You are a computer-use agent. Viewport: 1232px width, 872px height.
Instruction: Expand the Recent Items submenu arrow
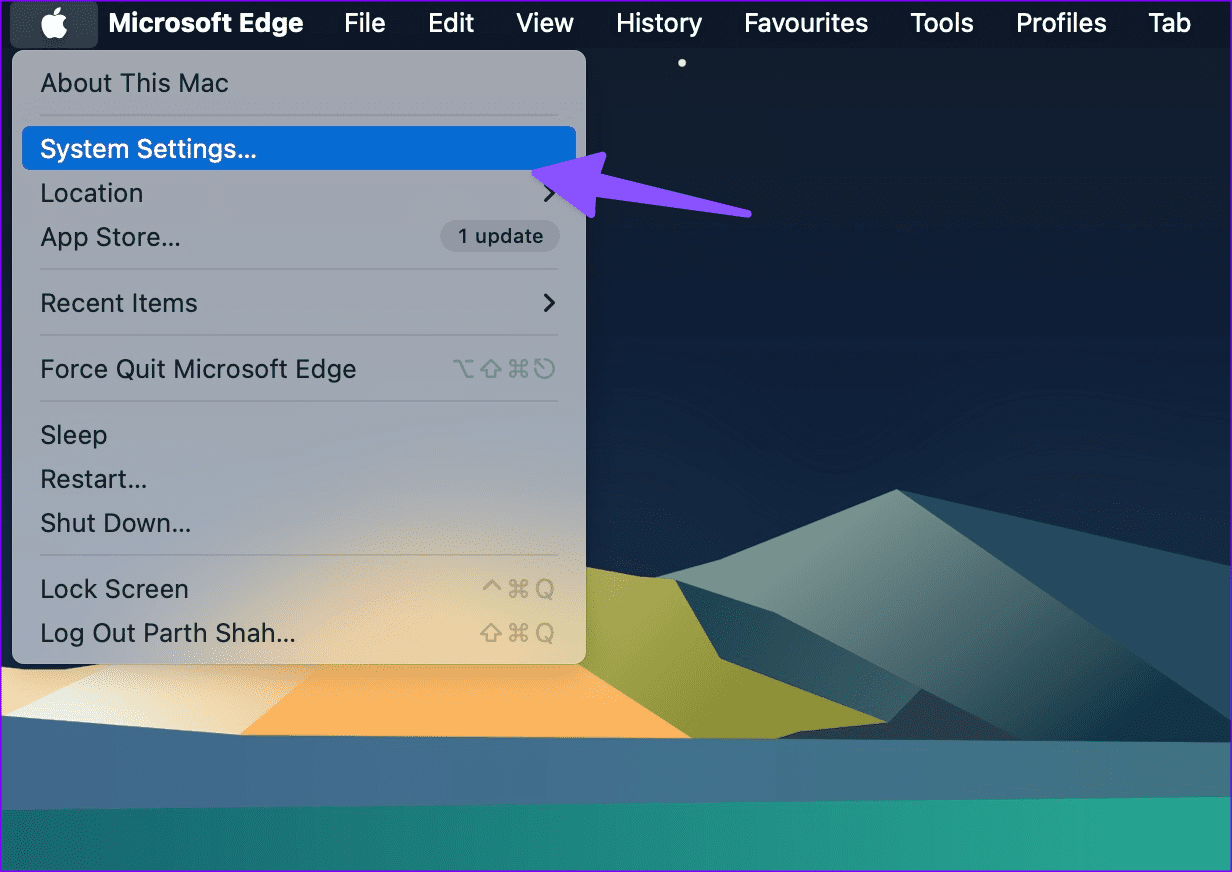[548, 303]
